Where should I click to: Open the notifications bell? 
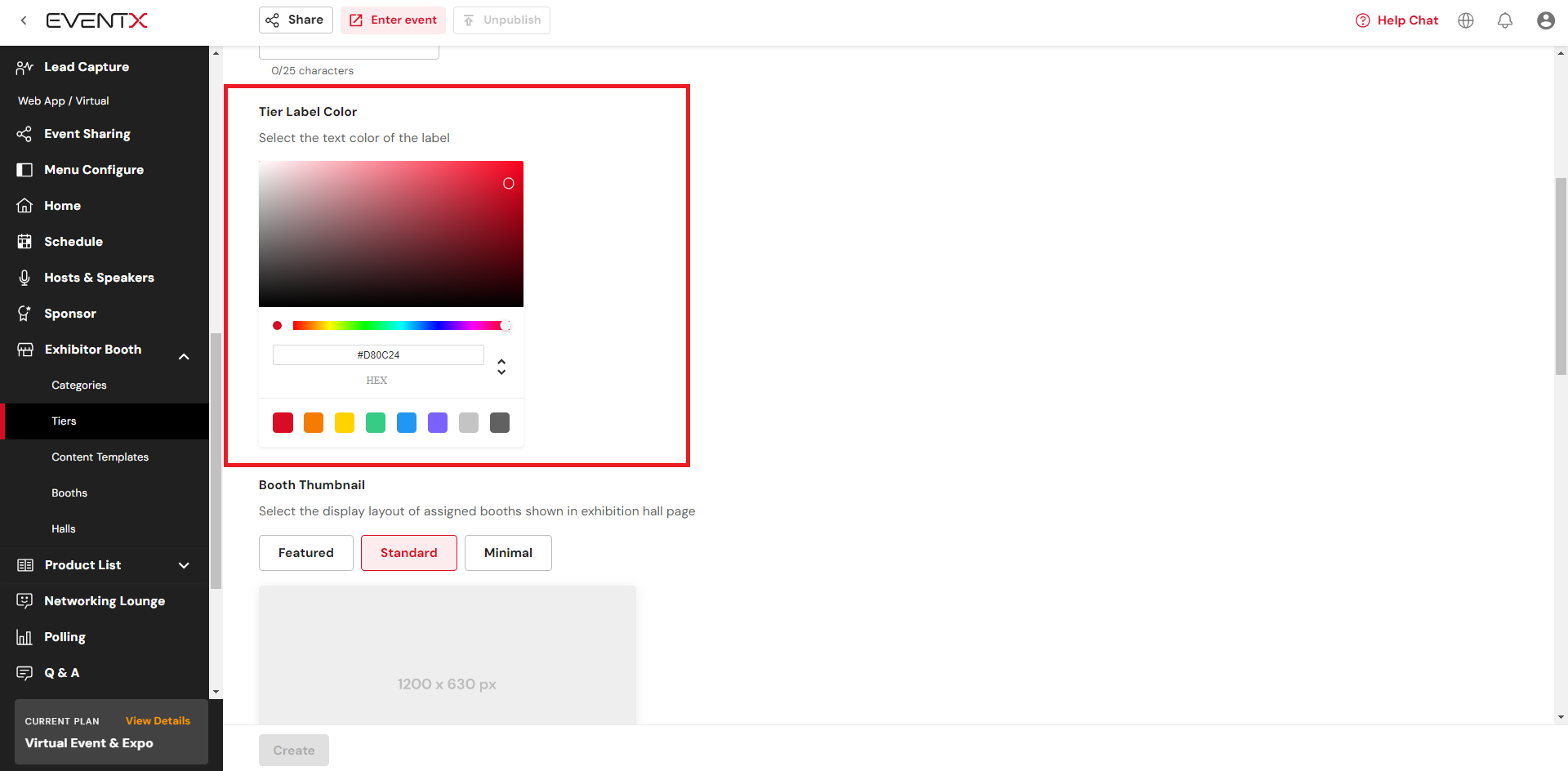click(x=1505, y=20)
